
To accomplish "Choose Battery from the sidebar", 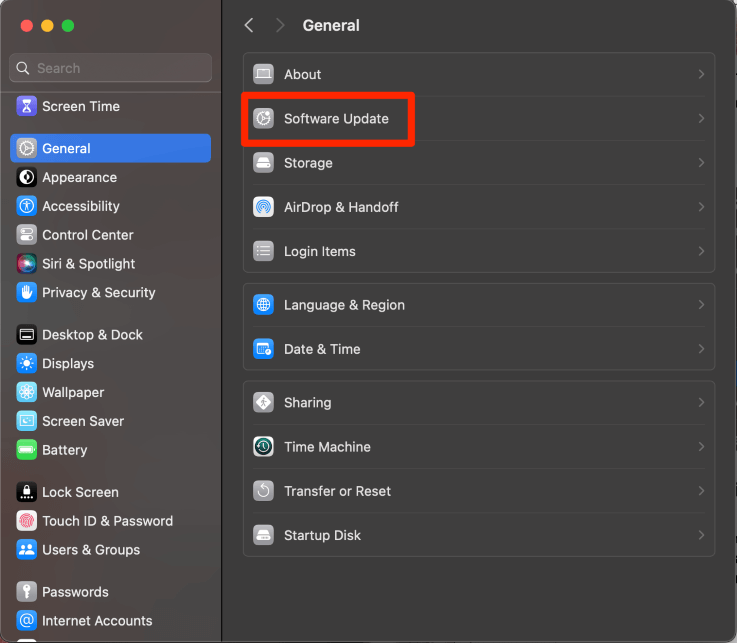I will click(64, 450).
